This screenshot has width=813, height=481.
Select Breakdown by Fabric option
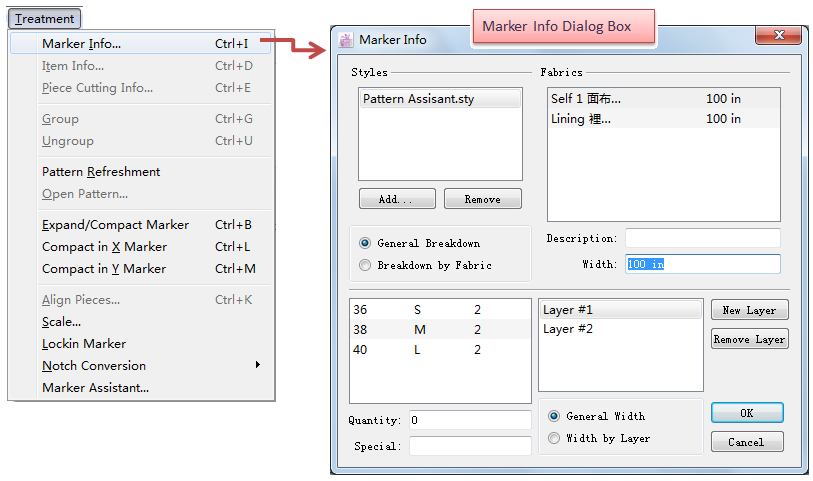(365, 265)
